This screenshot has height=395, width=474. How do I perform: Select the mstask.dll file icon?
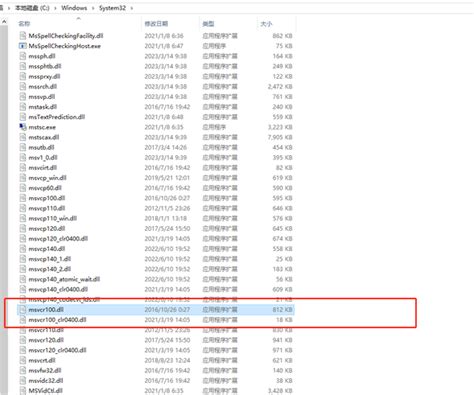pyautogui.click(x=22, y=107)
